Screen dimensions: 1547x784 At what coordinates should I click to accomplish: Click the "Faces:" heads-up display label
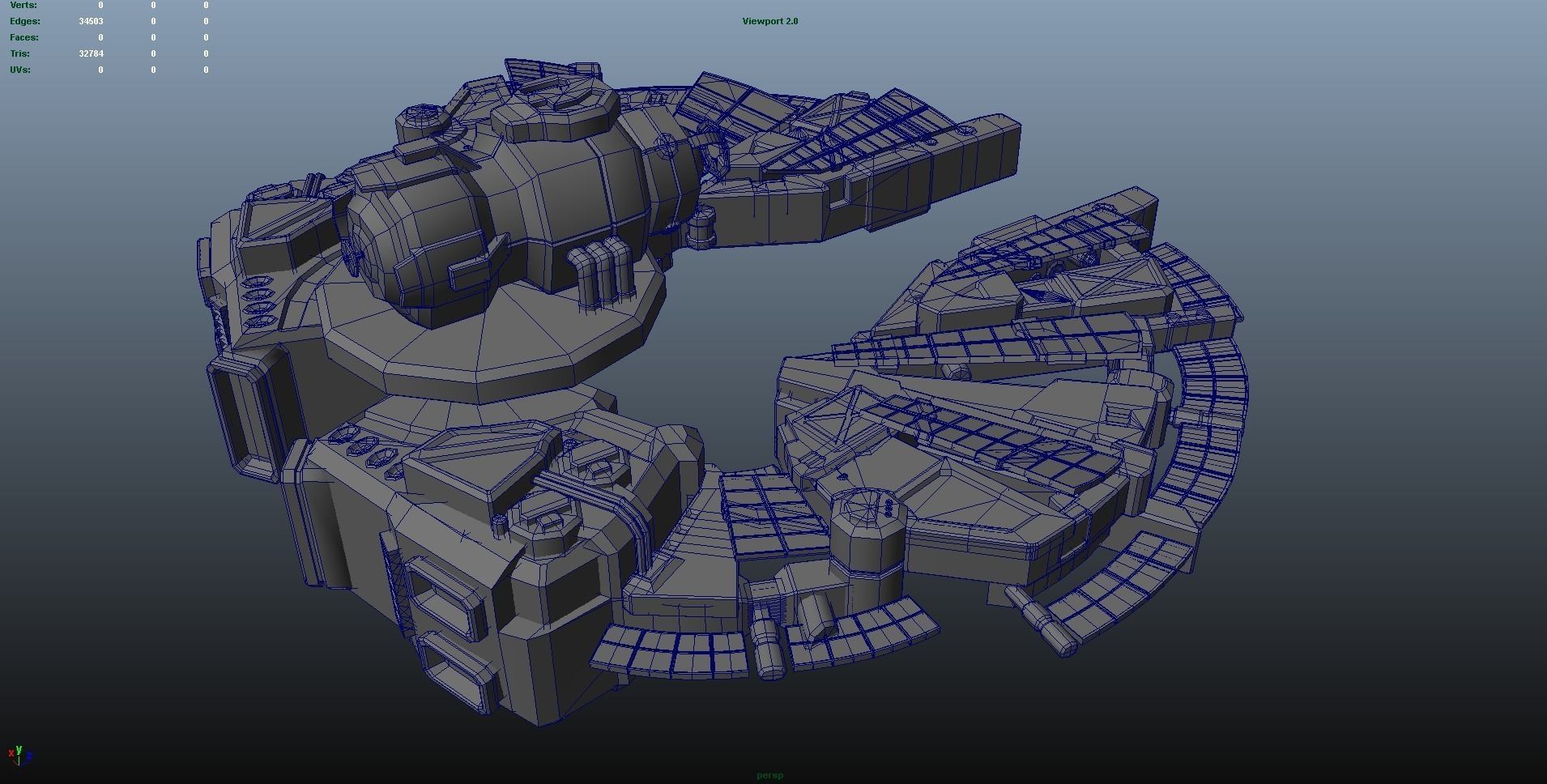pos(24,37)
